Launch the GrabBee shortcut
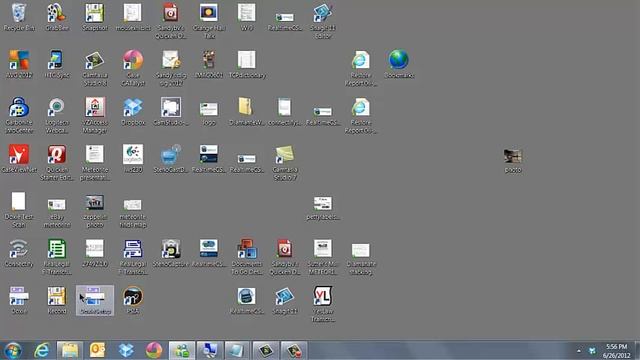The image size is (640, 360). (57, 17)
